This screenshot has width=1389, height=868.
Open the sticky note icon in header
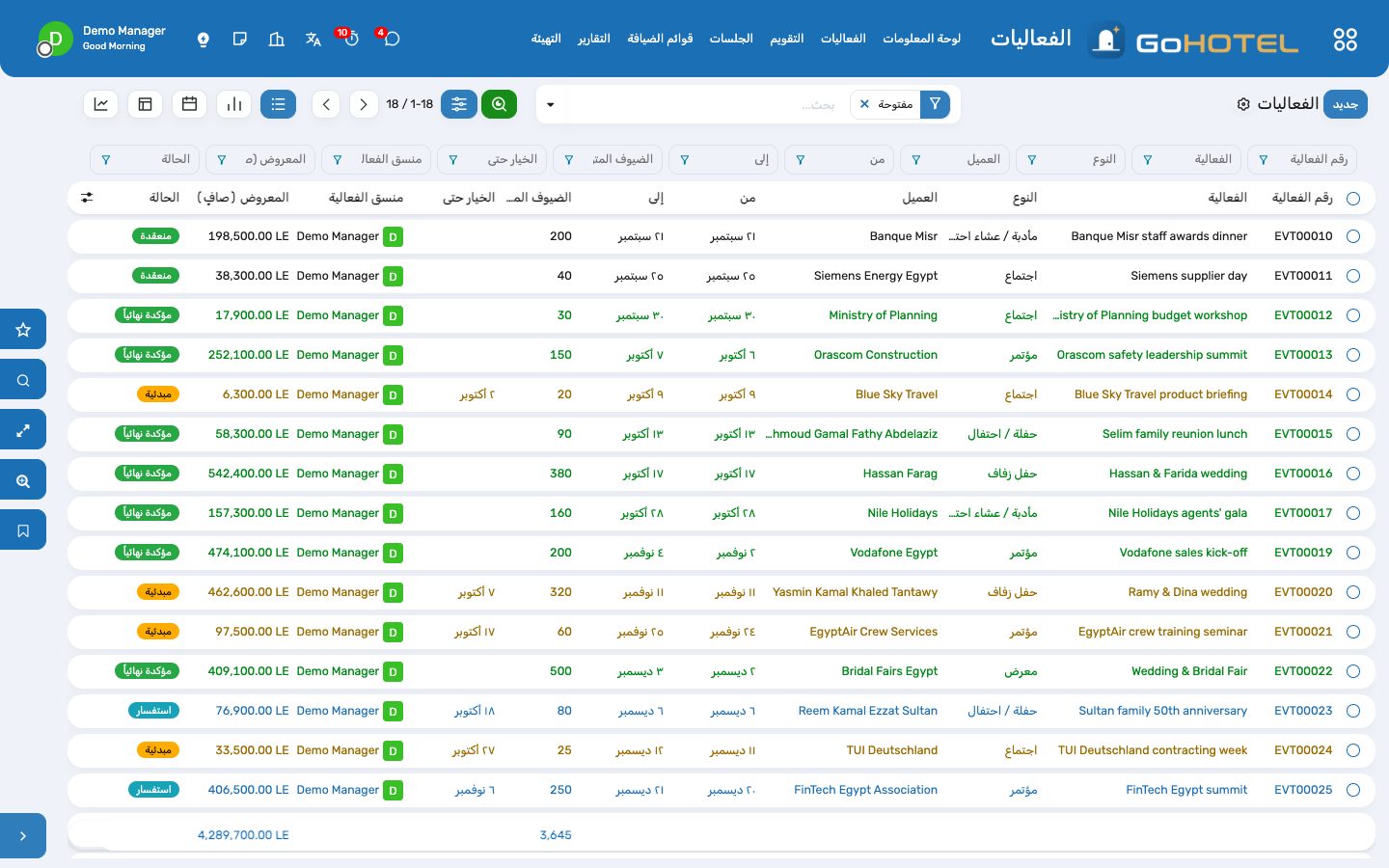pyautogui.click(x=240, y=40)
